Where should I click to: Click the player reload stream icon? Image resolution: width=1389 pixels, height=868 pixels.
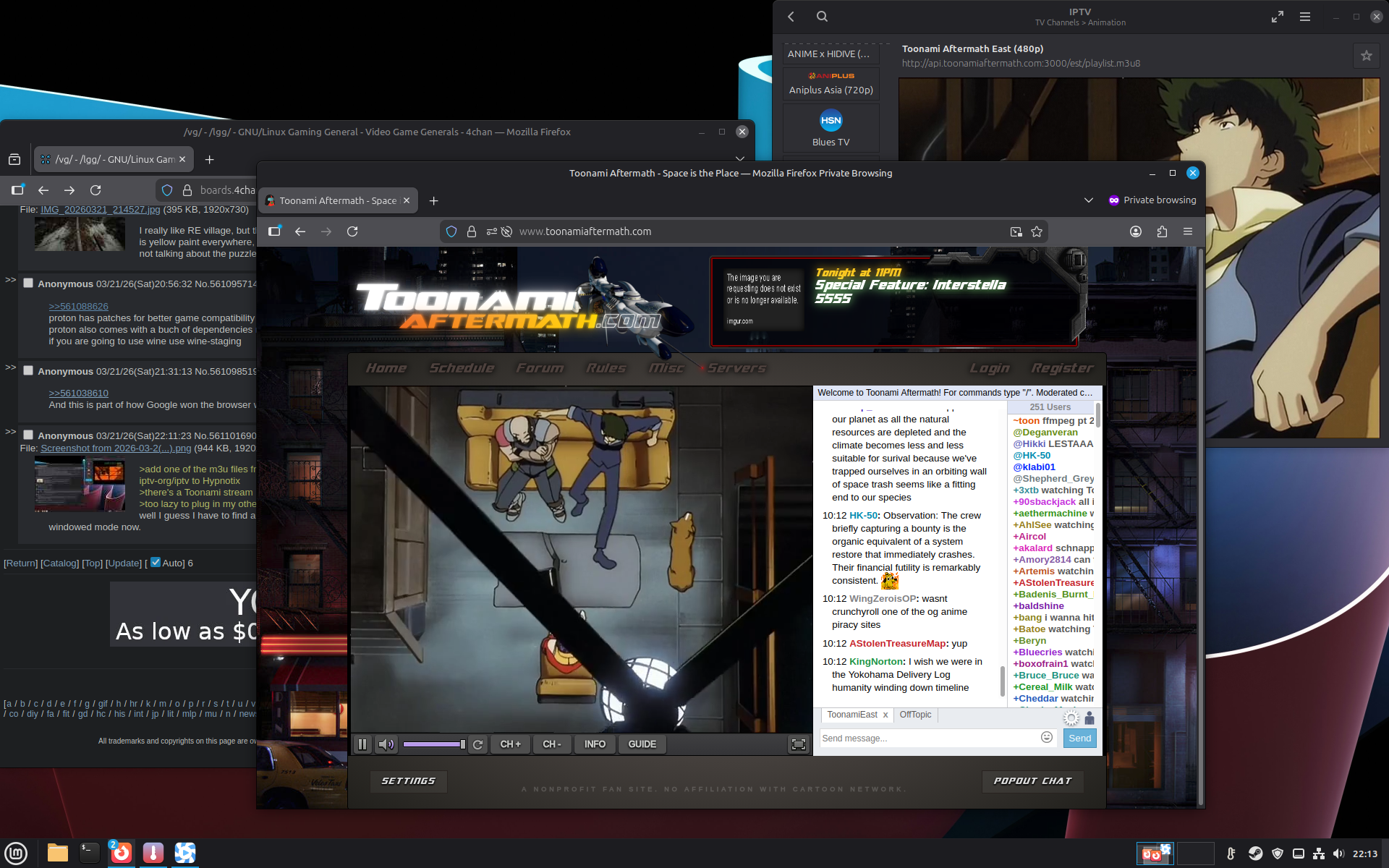[x=477, y=744]
